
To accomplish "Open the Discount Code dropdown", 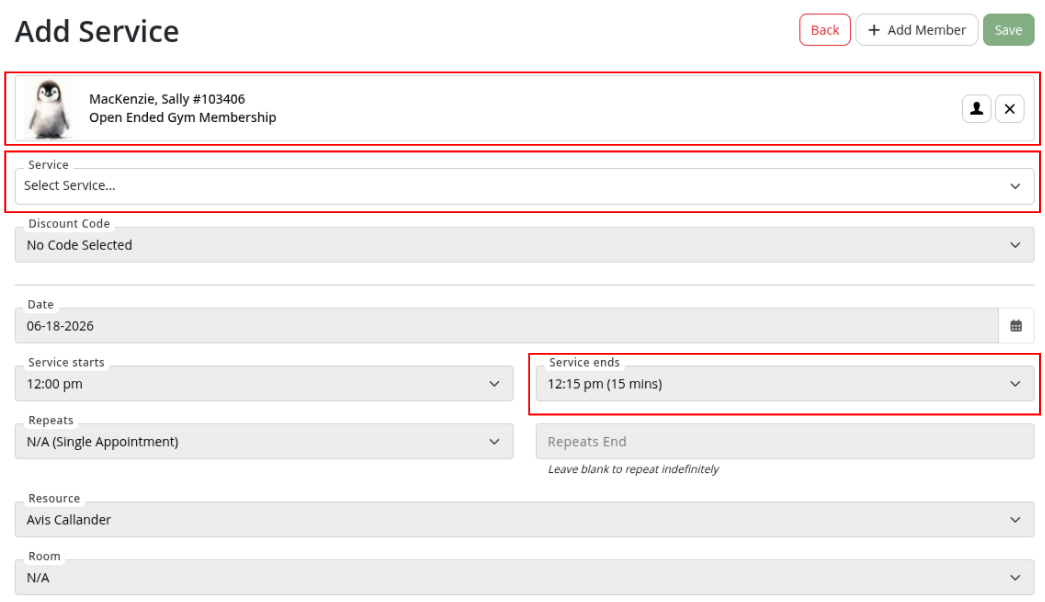I will 524,245.
